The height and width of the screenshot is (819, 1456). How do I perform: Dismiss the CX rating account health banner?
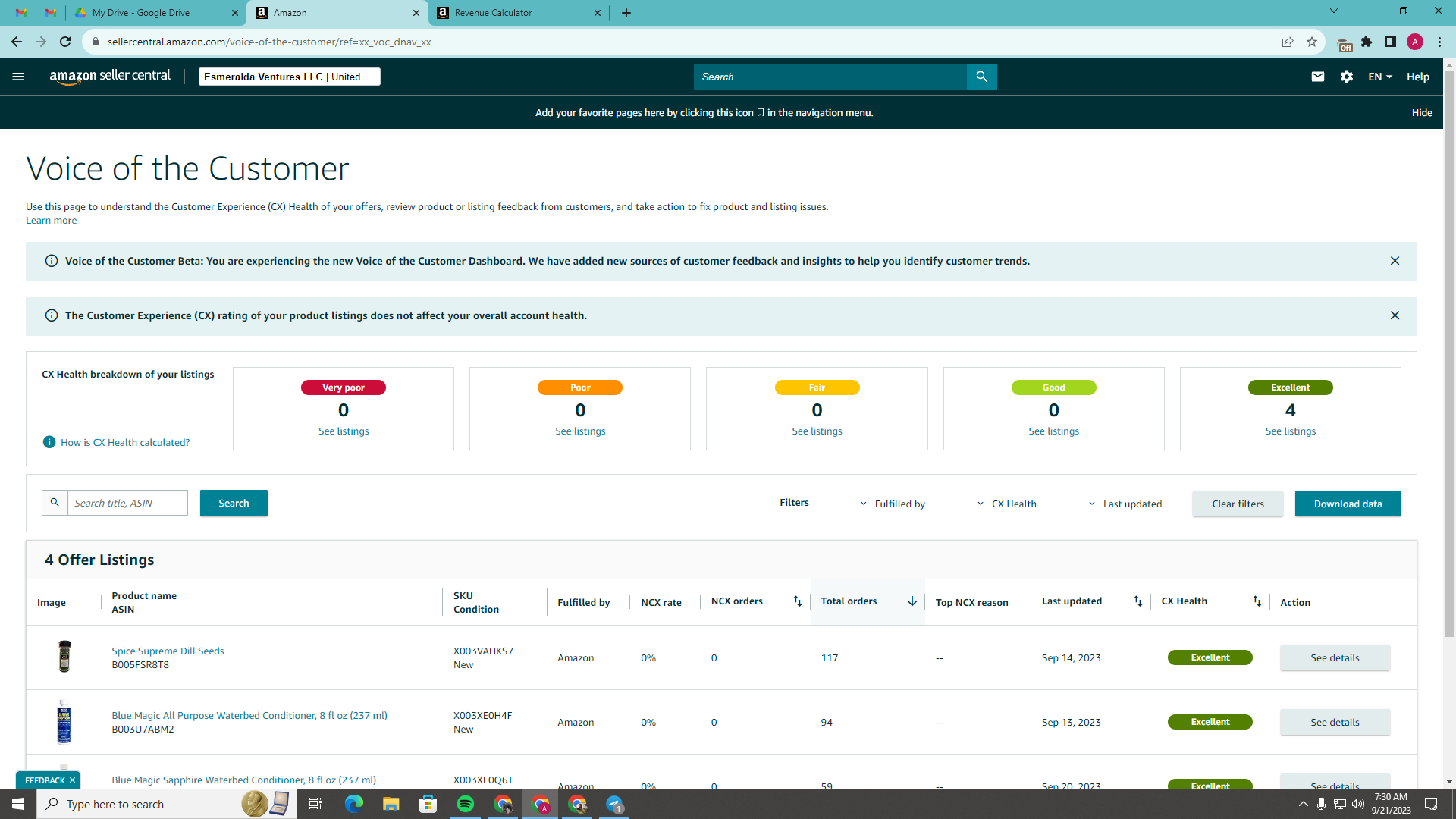click(x=1395, y=315)
